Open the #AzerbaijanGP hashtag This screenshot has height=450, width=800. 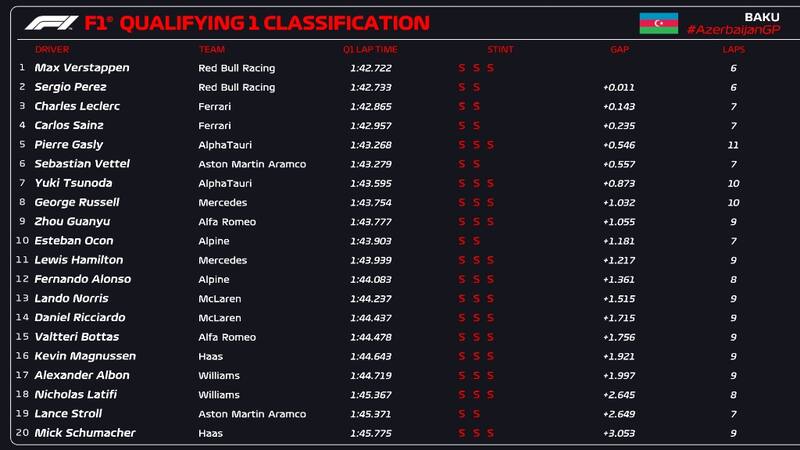point(734,30)
